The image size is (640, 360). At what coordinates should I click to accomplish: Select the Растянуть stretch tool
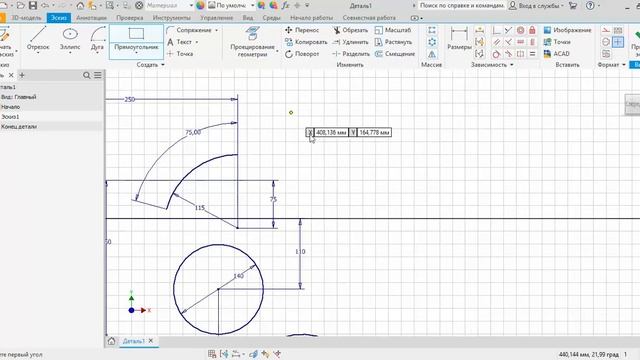tap(393, 42)
